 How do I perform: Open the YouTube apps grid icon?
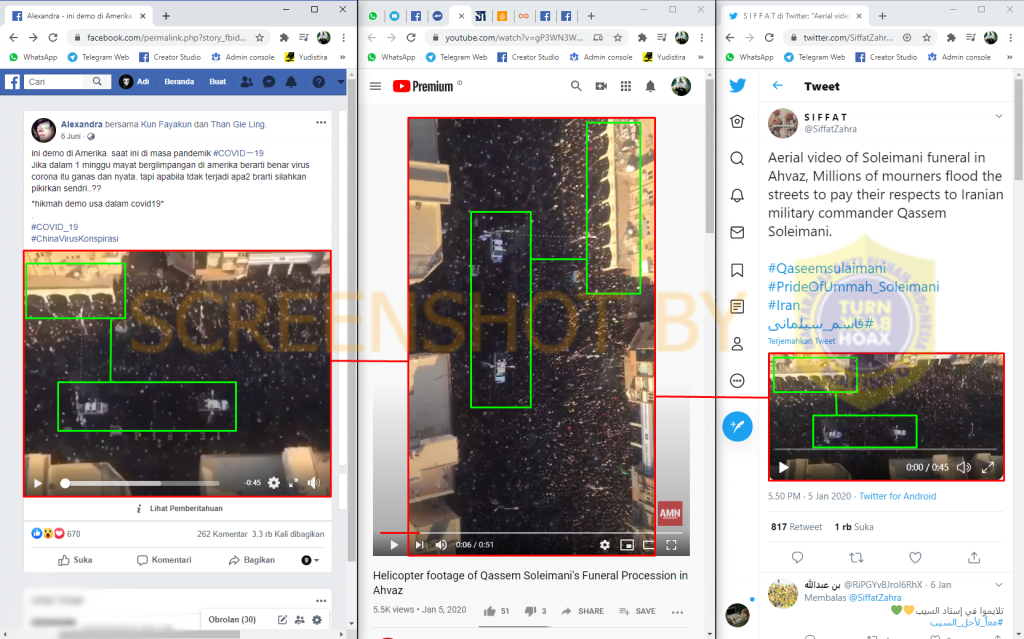[x=626, y=87]
